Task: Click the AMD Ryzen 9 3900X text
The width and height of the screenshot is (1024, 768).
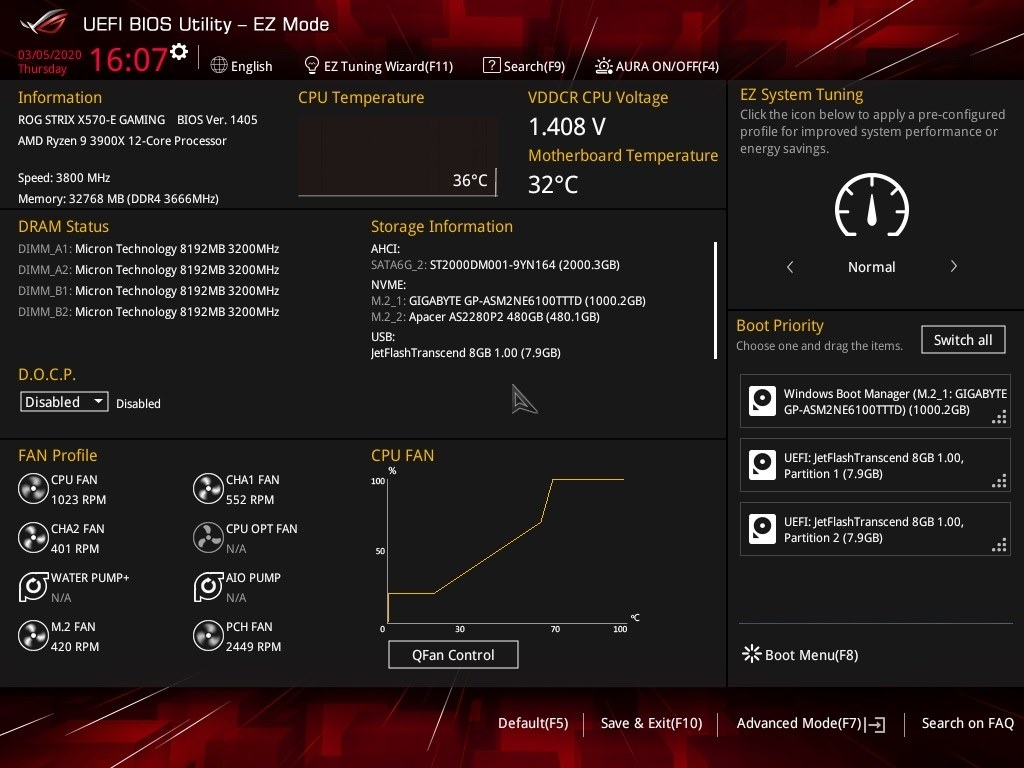Action: click(x=122, y=140)
